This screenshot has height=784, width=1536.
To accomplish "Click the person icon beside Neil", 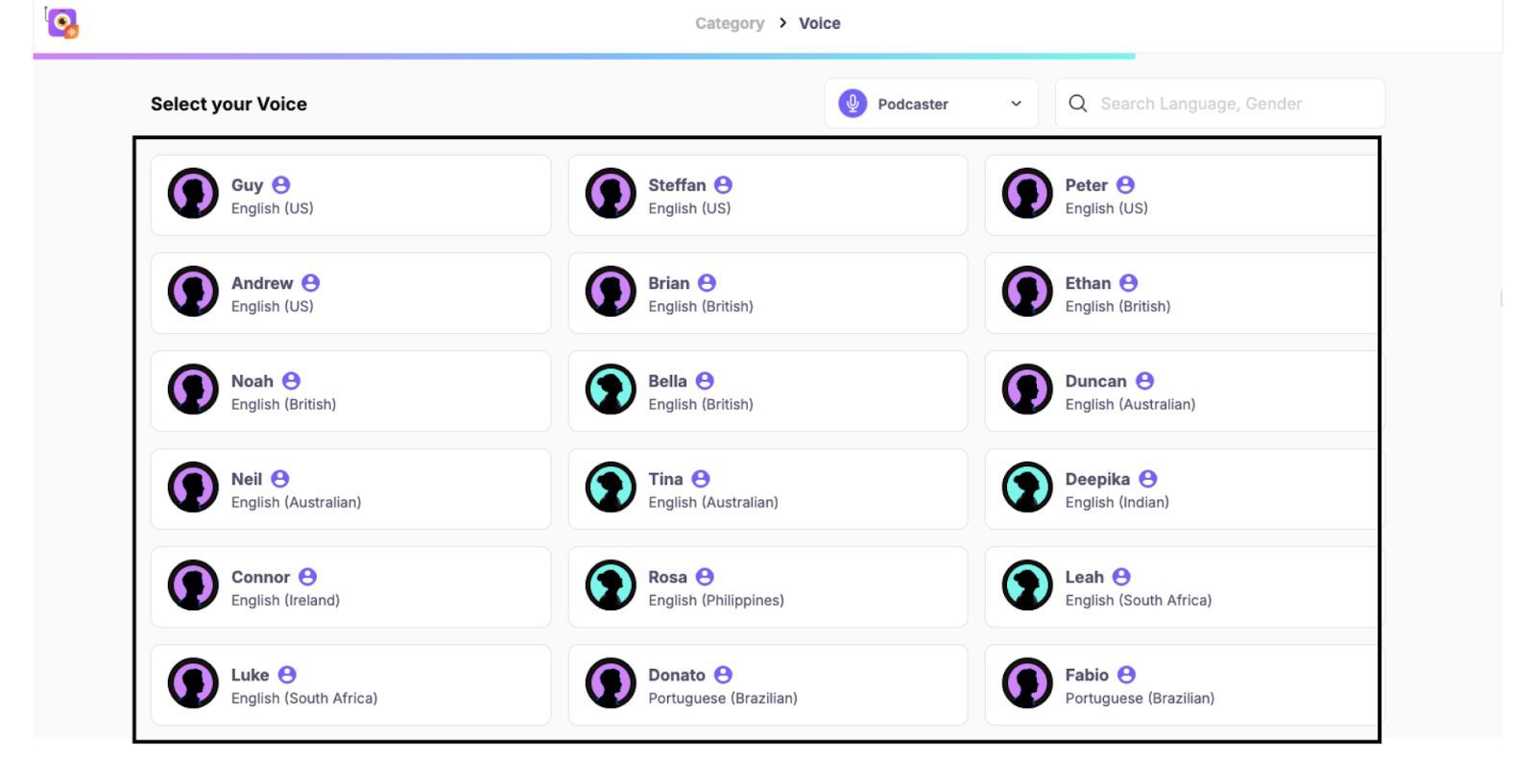I will pyautogui.click(x=280, y=479).
